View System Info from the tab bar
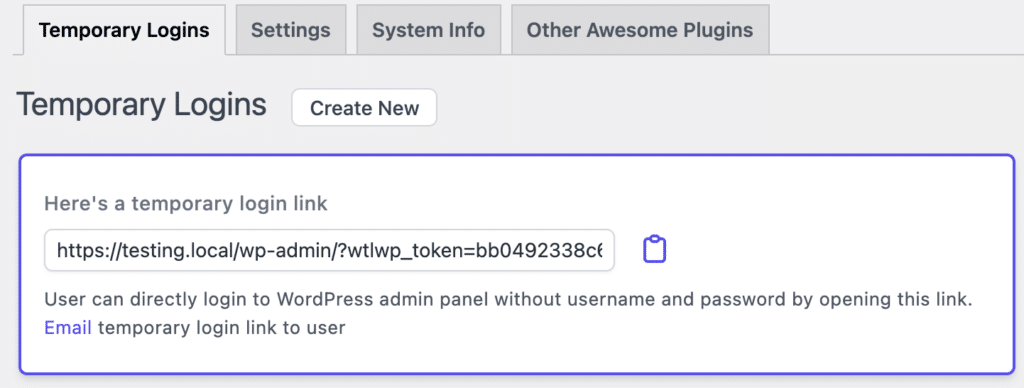 [428, 30]
